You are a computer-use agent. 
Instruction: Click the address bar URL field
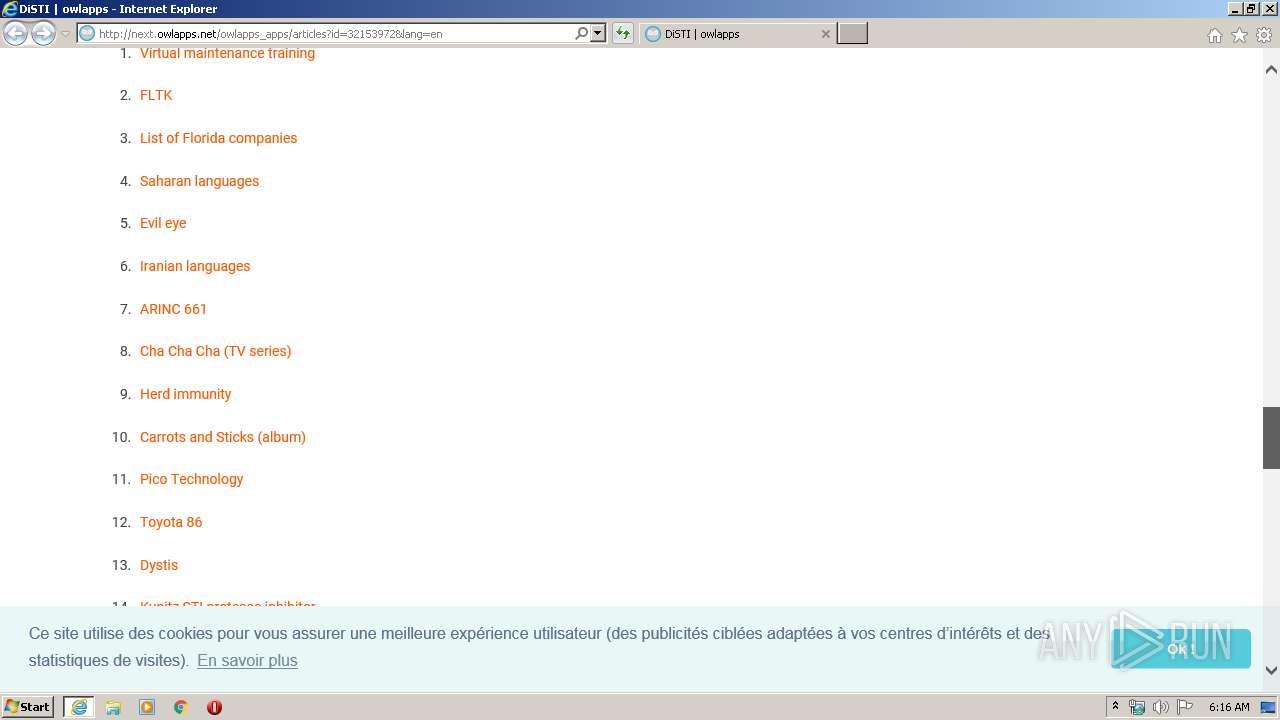click(334, 34)
